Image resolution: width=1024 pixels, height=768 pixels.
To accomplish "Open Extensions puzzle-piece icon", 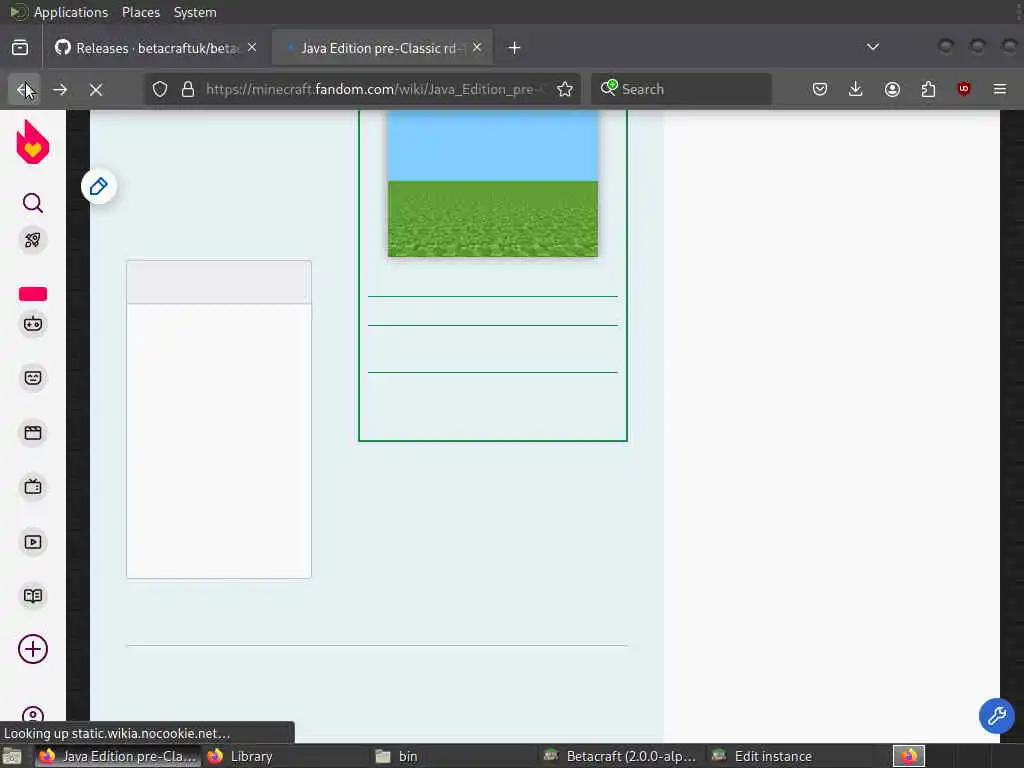I will pyautogui.click(x=928, y=89).
